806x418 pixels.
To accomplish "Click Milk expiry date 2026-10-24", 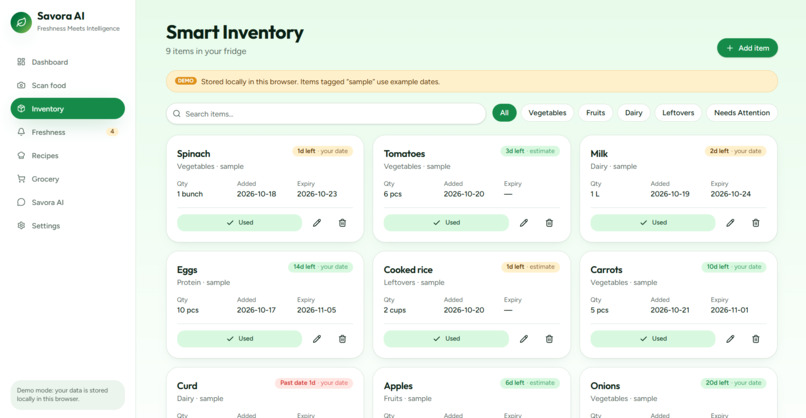I will [x=730, y=194].
